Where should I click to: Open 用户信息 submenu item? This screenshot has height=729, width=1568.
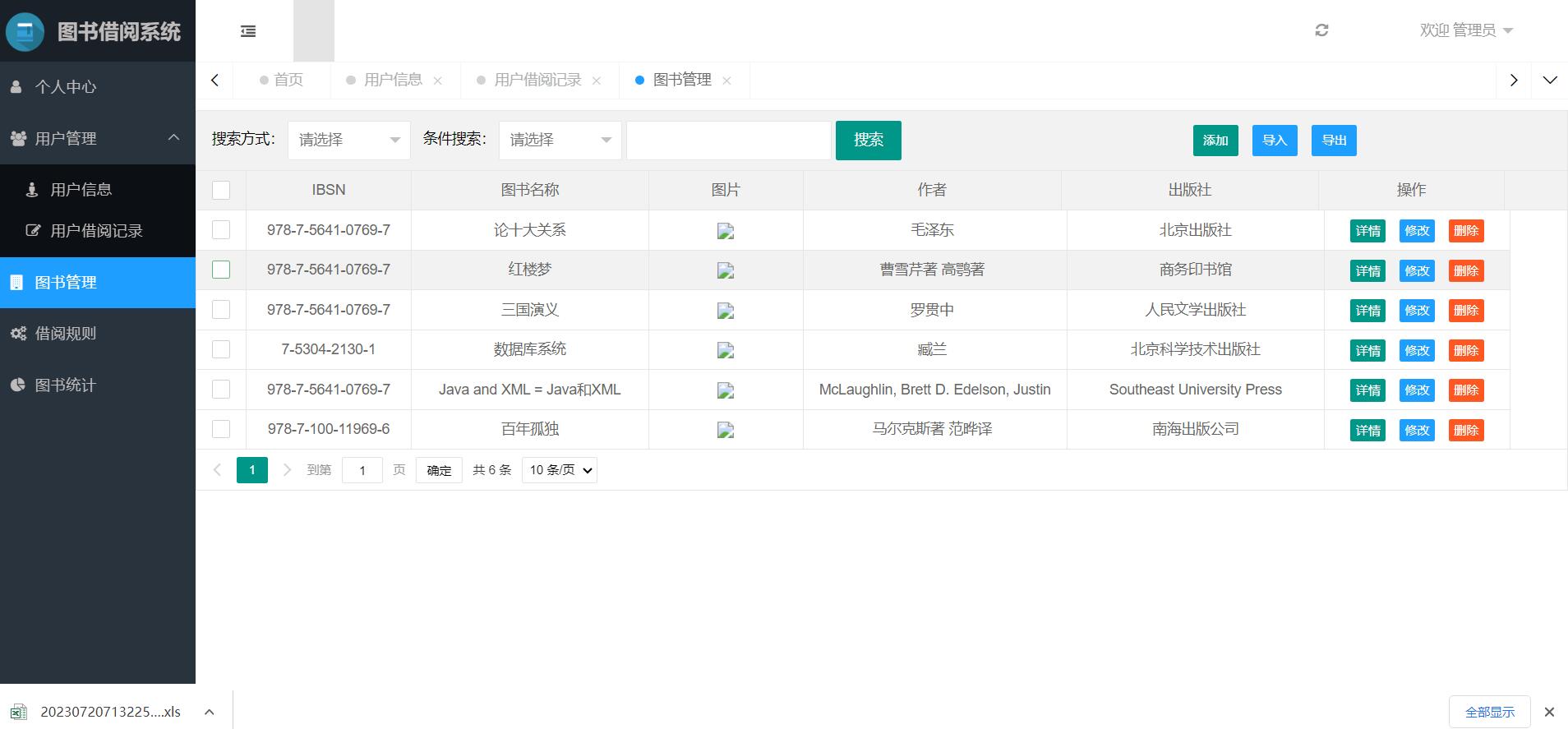(x=98, y=190)
